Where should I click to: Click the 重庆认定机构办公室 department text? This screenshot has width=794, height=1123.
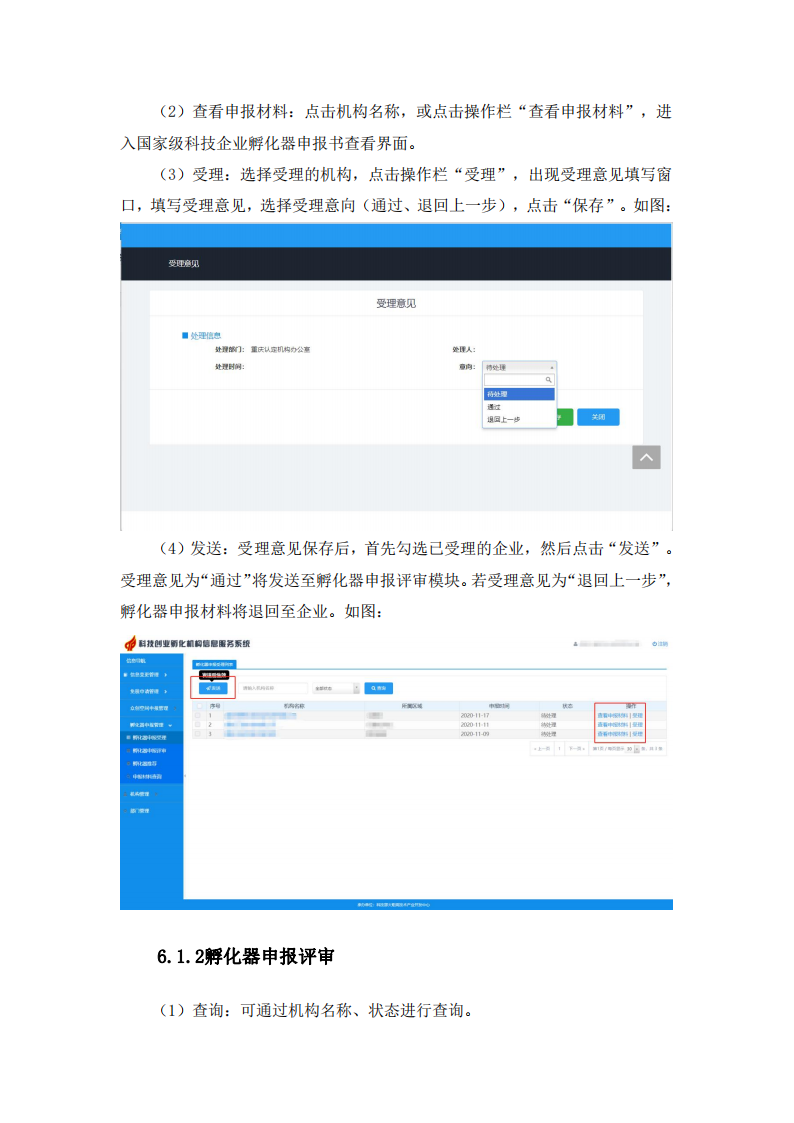[281, 350]
